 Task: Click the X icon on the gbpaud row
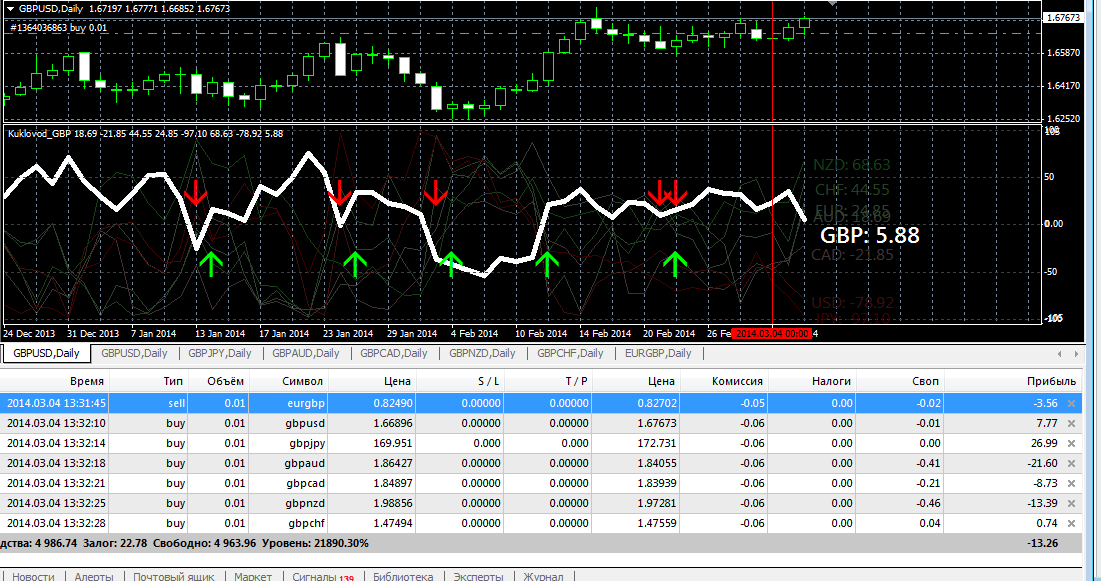click(x=1072, y=464)
